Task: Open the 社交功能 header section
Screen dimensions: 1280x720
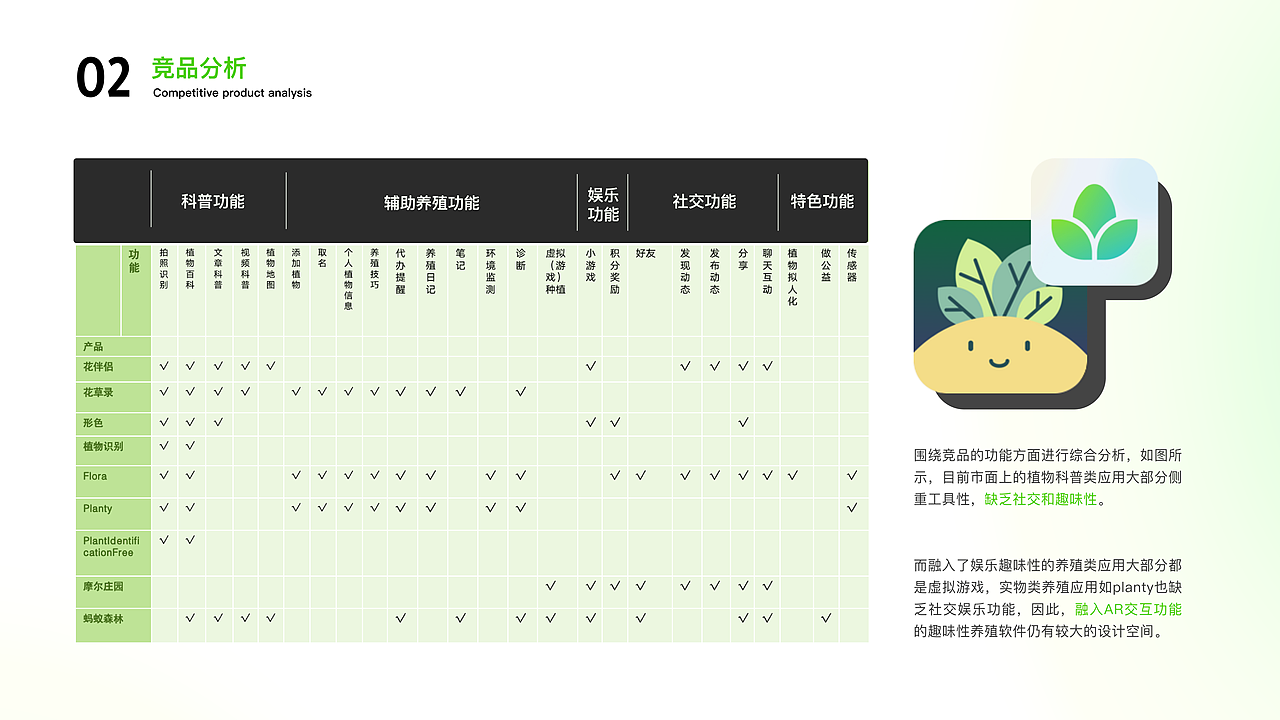Action: coord(703,201)
